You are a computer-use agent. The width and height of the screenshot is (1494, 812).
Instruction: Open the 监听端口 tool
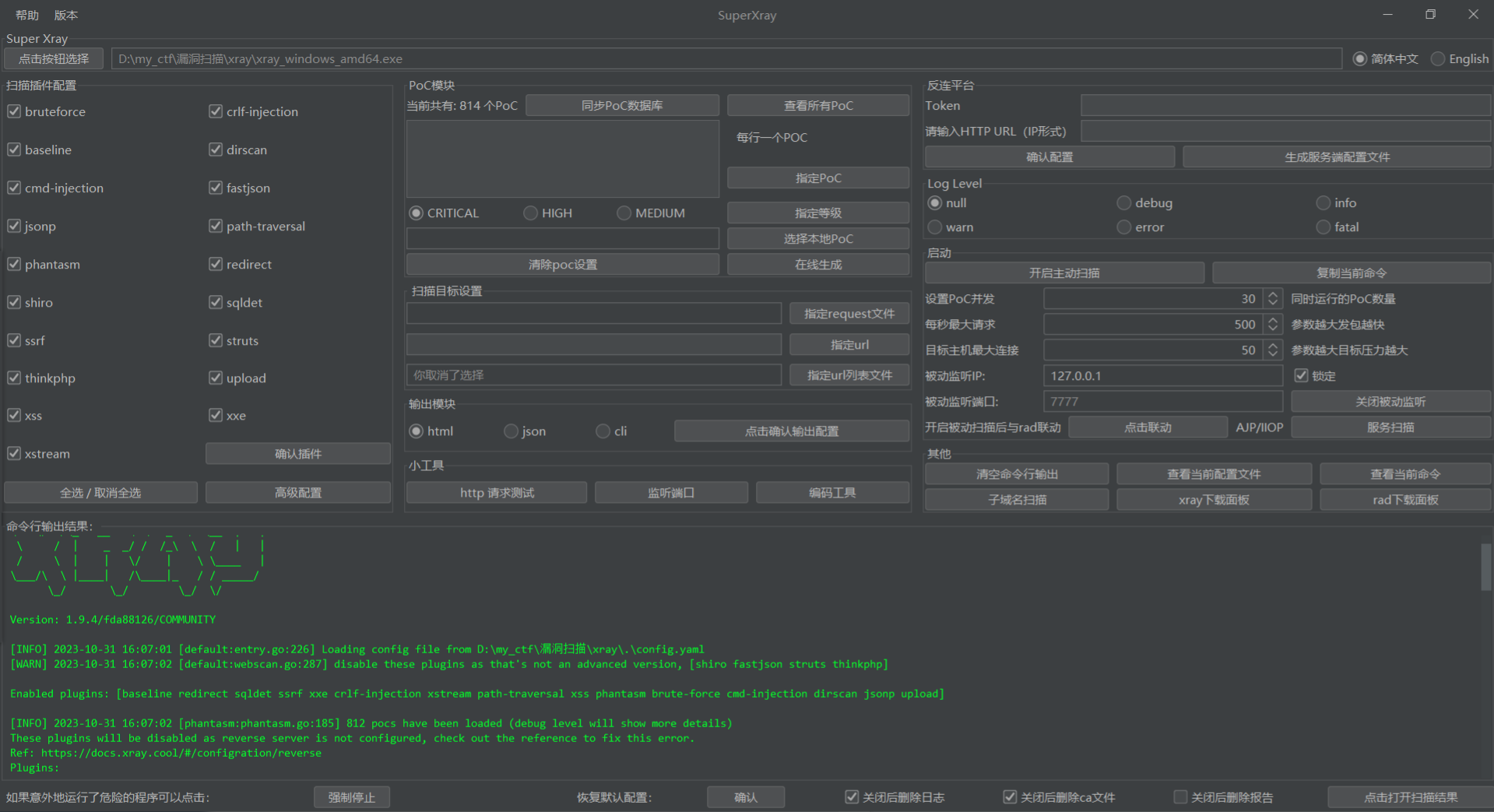[671, 493]
